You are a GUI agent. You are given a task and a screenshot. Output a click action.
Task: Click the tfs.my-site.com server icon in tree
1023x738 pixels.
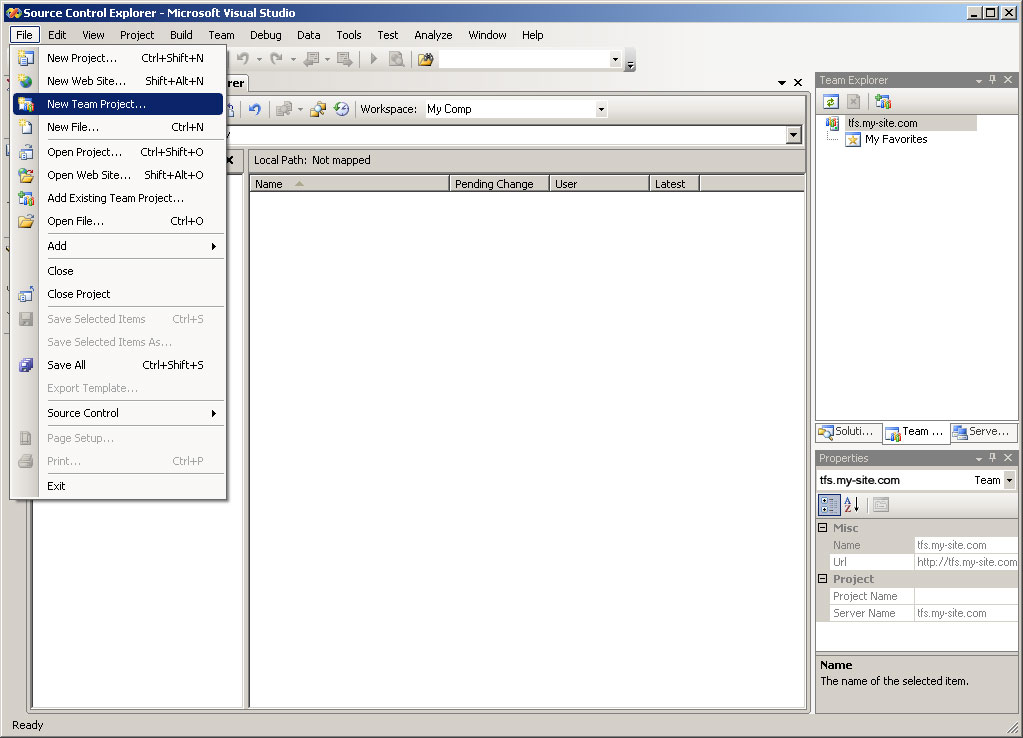(x=832, y=123)
